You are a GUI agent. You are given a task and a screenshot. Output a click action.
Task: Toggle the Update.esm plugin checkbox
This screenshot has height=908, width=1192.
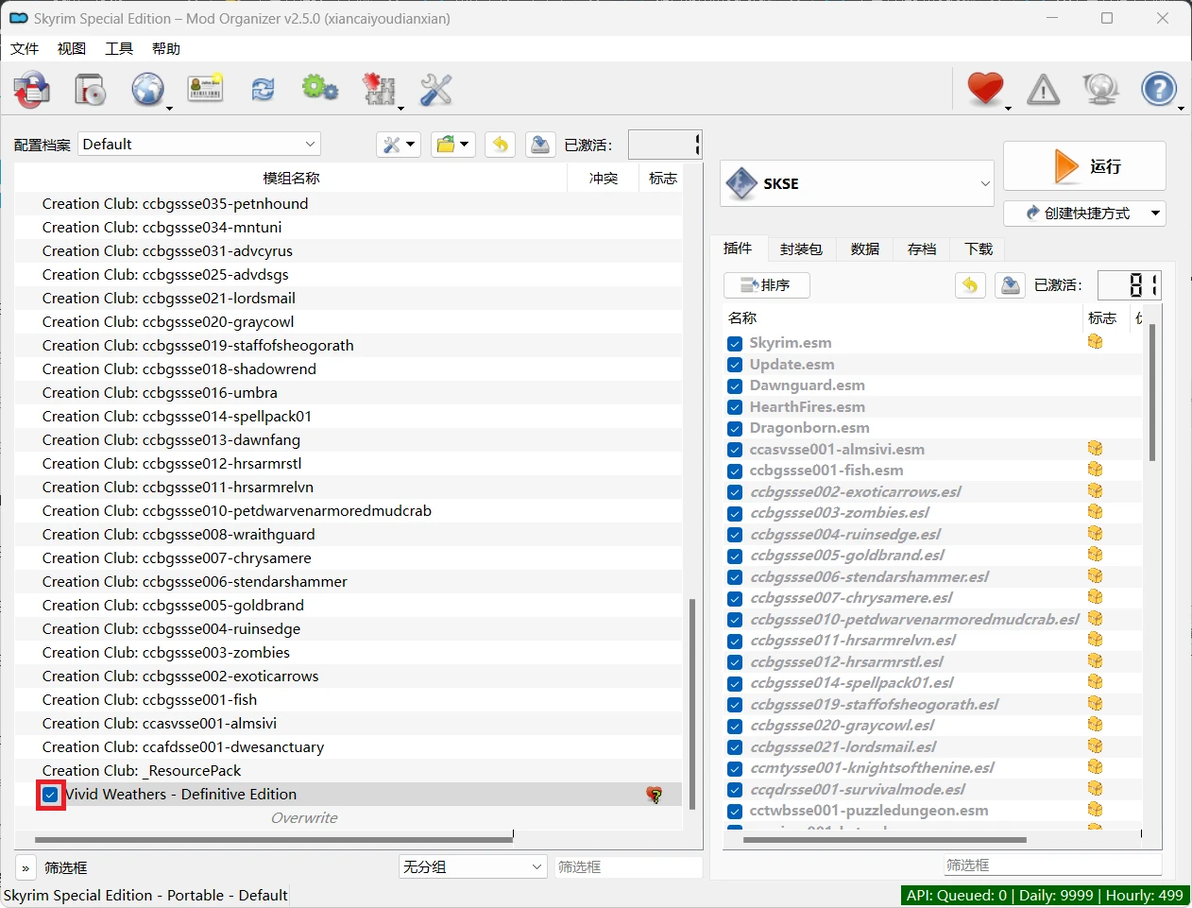734,364
